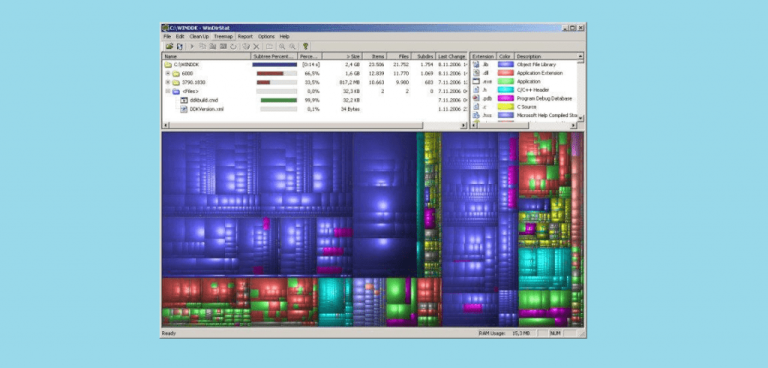Click the select parent folder icon
This screenshot has width=768, height=368.
269,46
